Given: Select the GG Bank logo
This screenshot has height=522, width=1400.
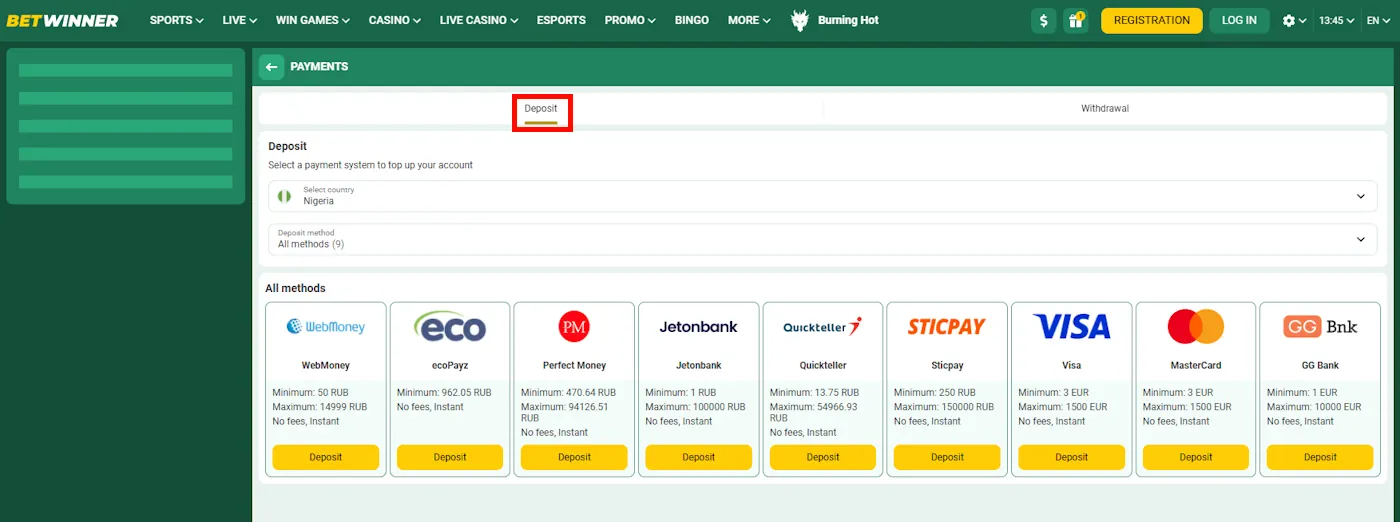Looking at the screenshot, I should pos(1320,326).
